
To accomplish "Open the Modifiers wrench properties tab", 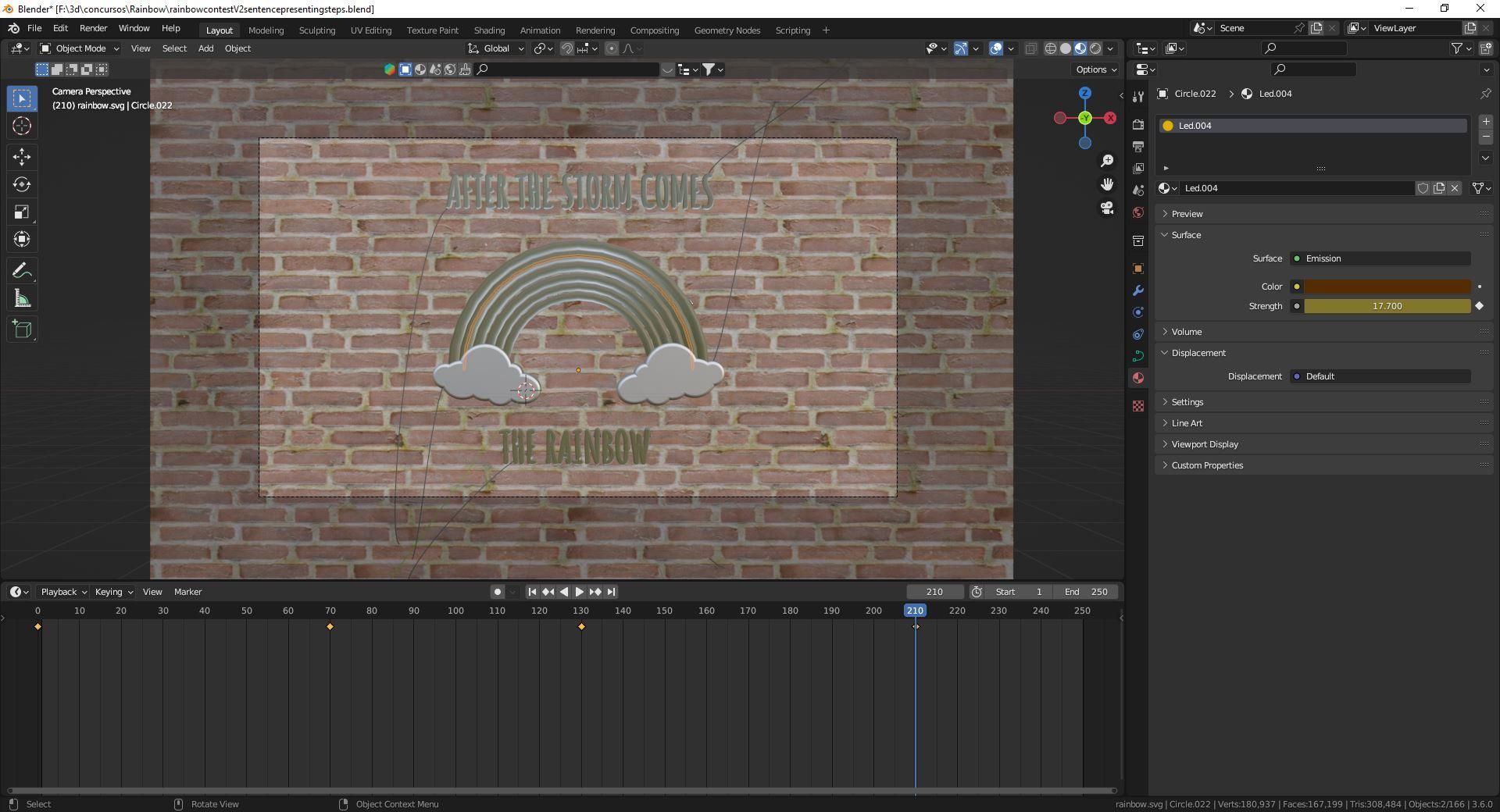I will point(1138,290).
